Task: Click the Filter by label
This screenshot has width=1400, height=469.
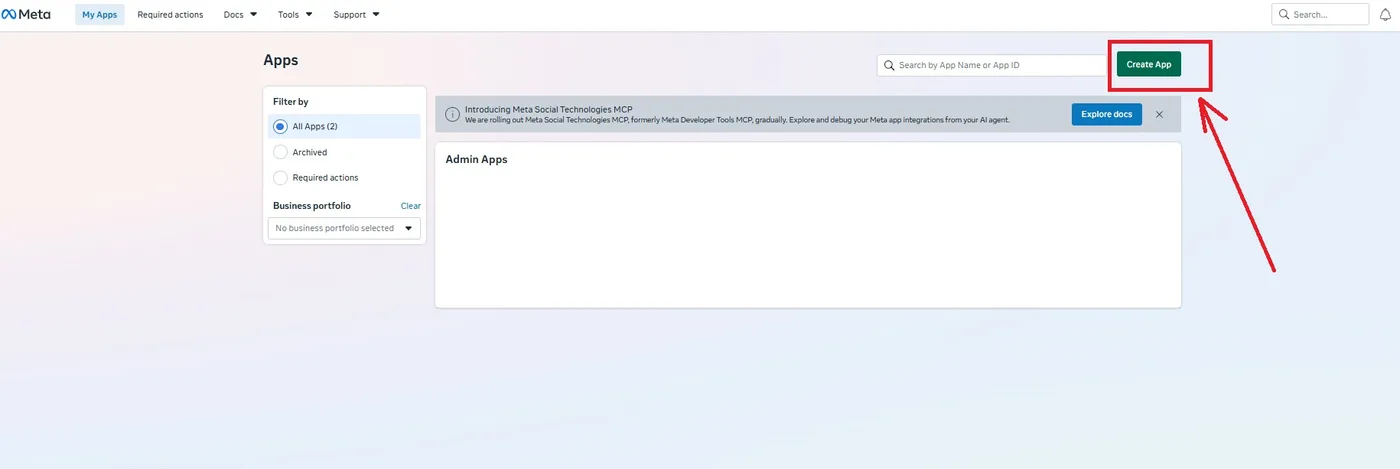Action: (291, 102)
